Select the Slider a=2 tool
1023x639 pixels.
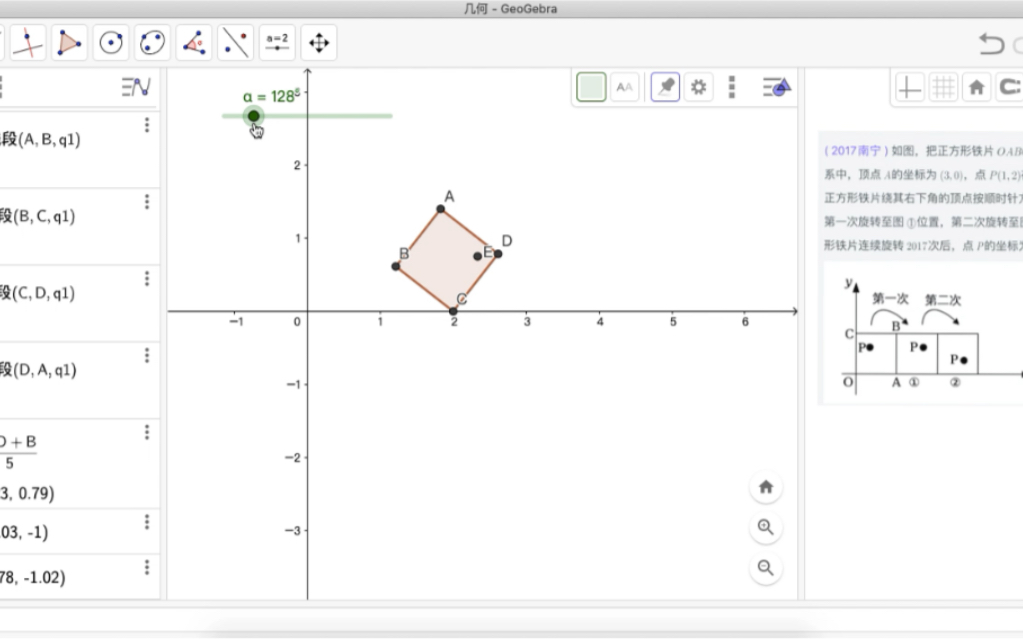point(277,43)
